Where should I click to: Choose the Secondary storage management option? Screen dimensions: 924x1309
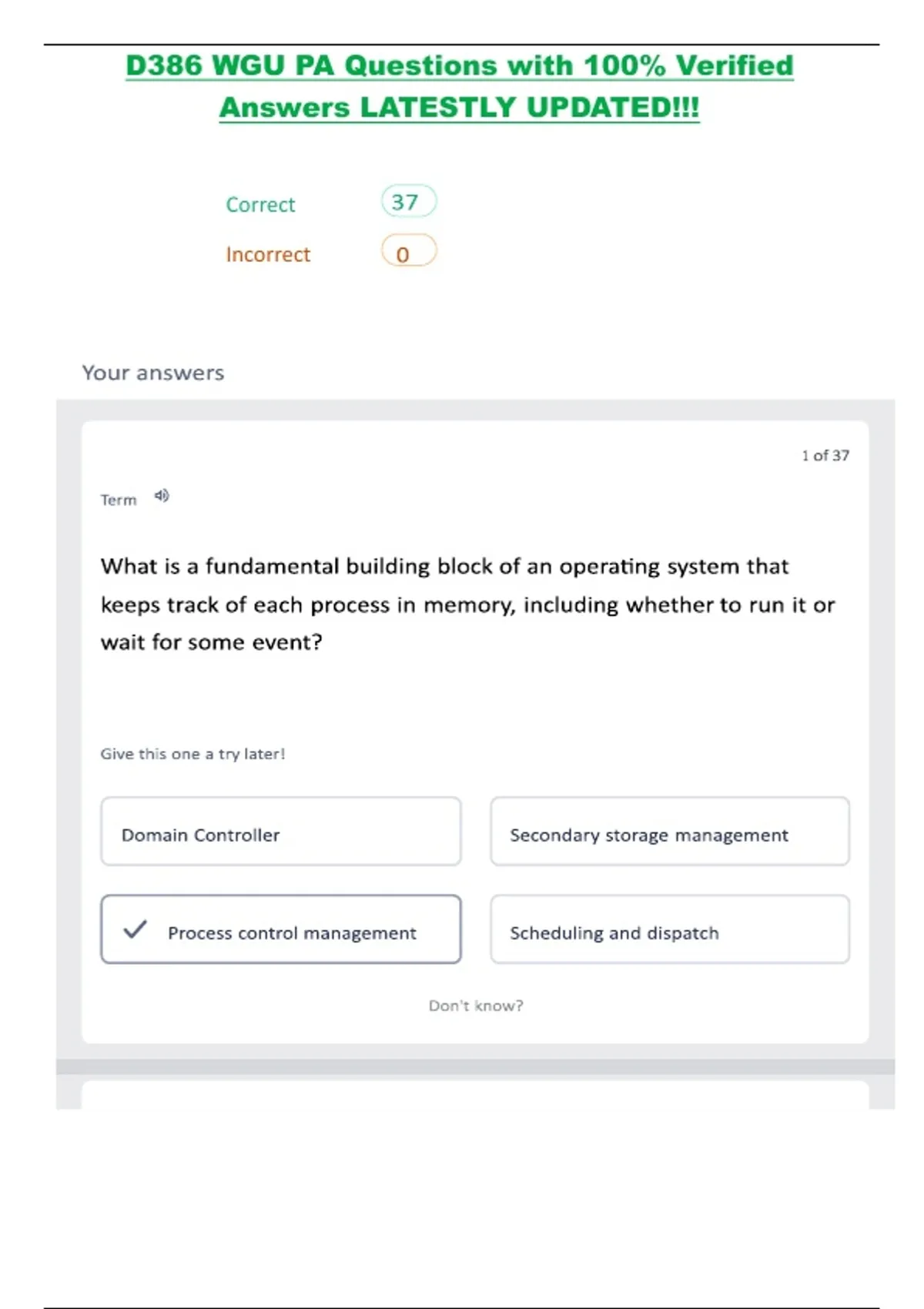(x=669, y=832)
